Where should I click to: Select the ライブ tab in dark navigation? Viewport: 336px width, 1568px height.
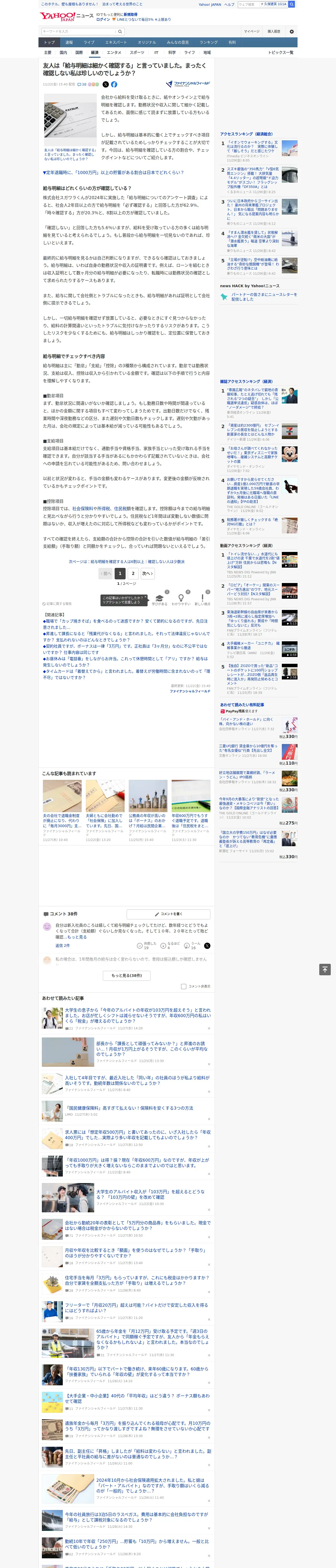click(89, 43)
